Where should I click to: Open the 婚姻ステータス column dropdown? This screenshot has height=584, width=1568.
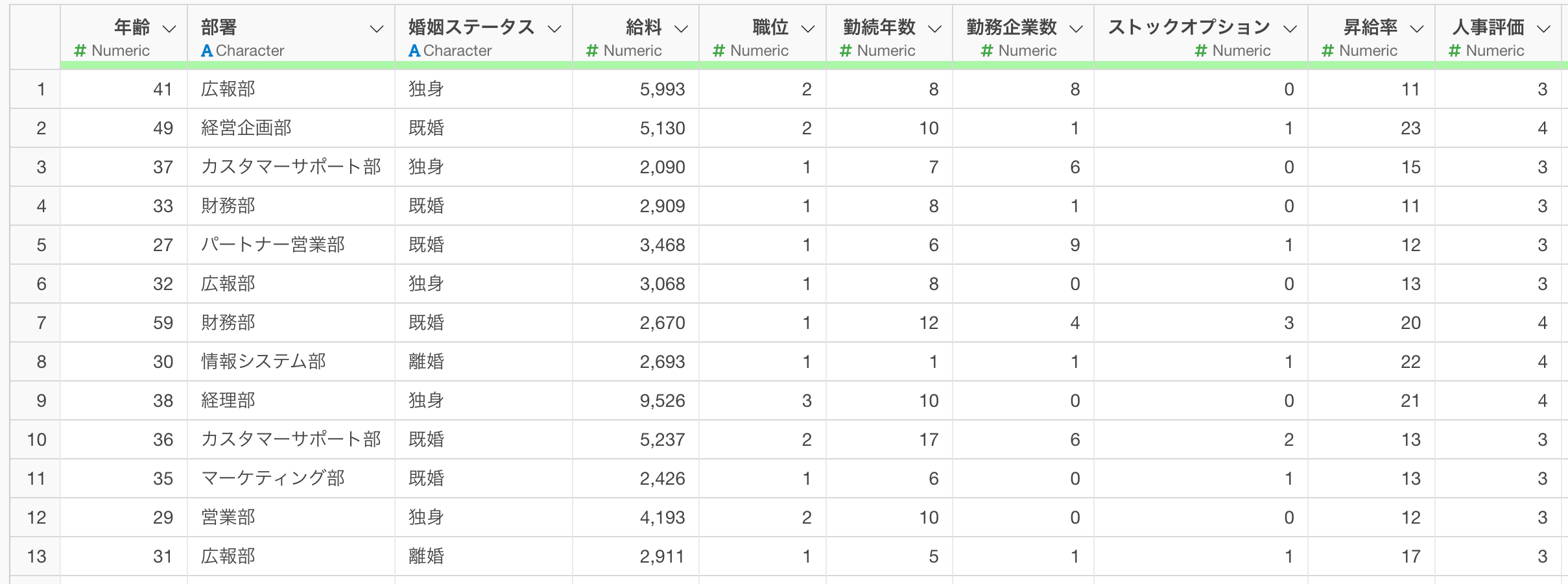point(554,29)
